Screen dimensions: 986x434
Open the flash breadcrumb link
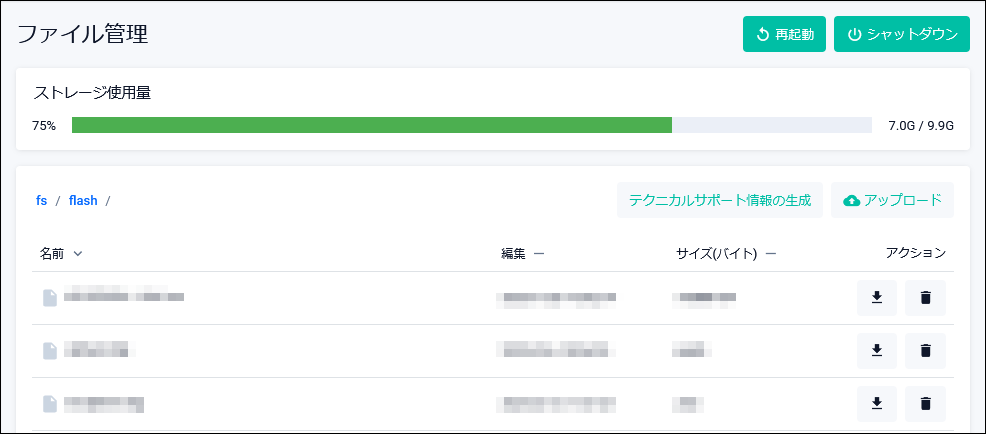point(83,201)
